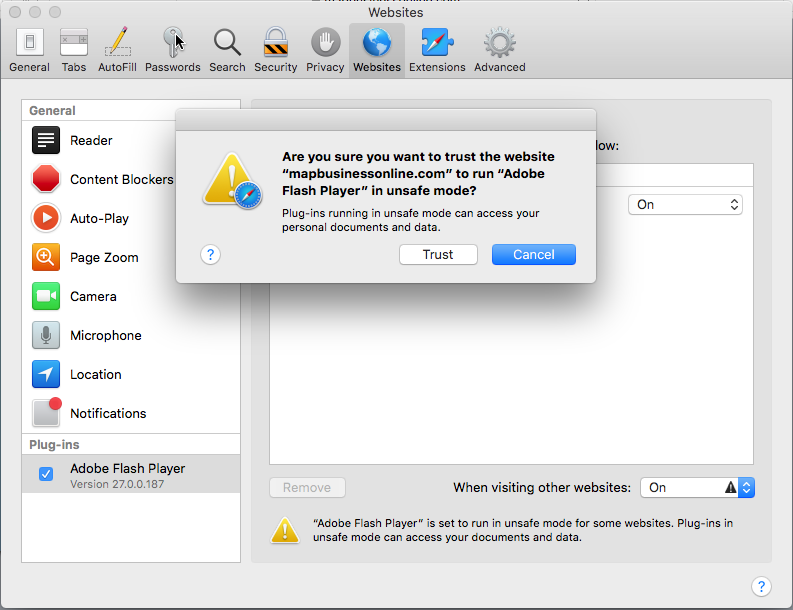793x610 pixels.
Task: Click the red Content Blockers stop icon
Action: (x=46, y=179)
